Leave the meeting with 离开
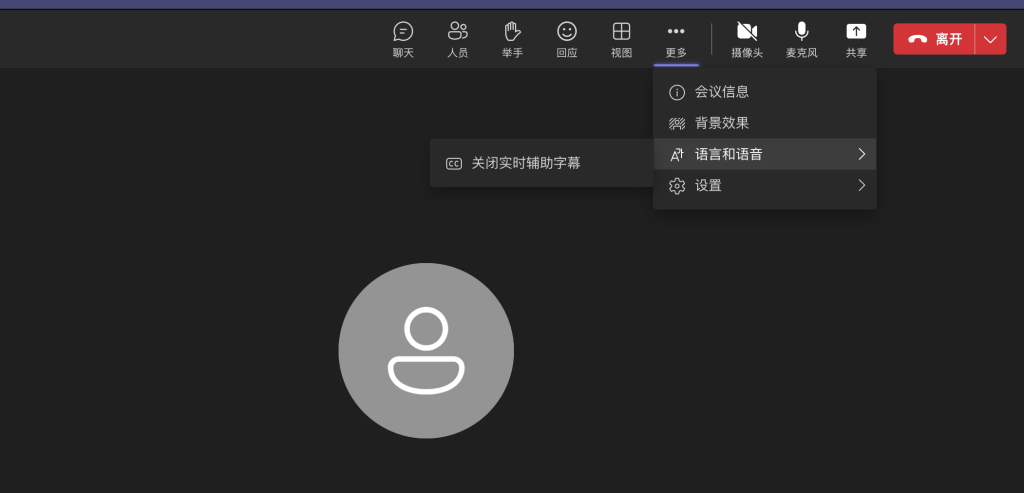 pos(934,39)
